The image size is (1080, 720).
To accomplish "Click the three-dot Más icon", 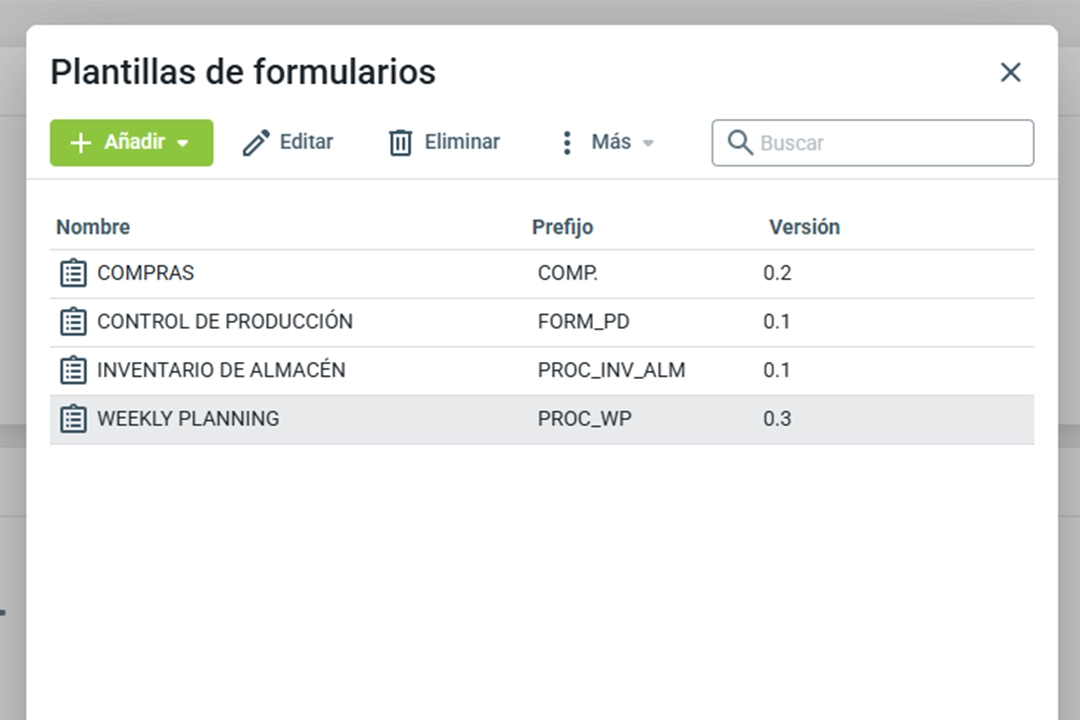I will (x=567, y=143).
